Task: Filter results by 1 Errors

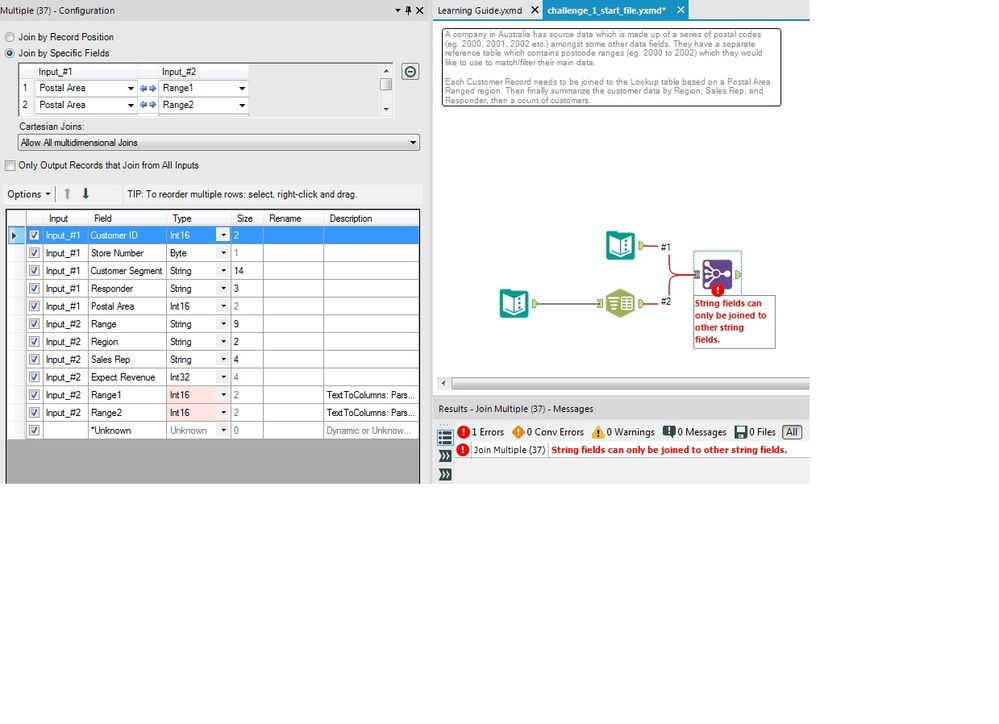Action: [x=480, y=432]
